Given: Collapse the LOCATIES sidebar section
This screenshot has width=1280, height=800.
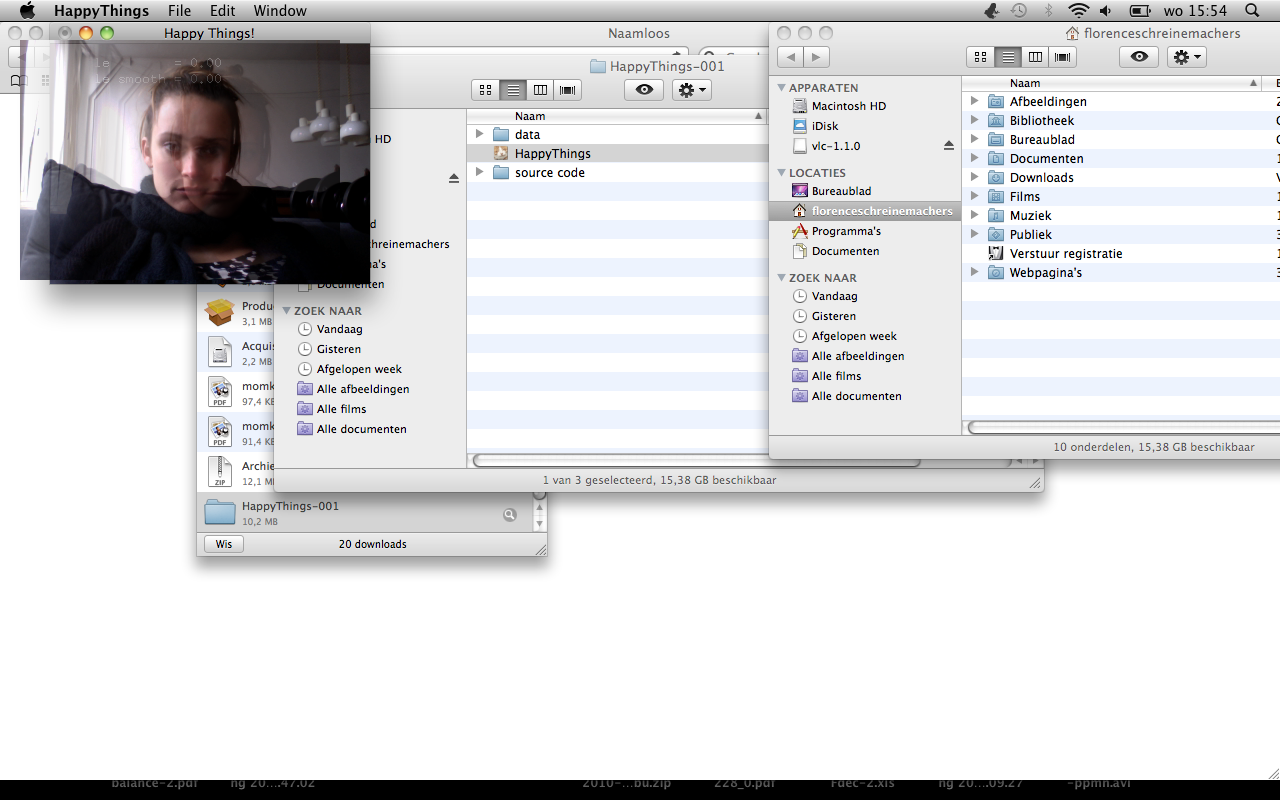Looking at the screenshot, I should [782, 173].
